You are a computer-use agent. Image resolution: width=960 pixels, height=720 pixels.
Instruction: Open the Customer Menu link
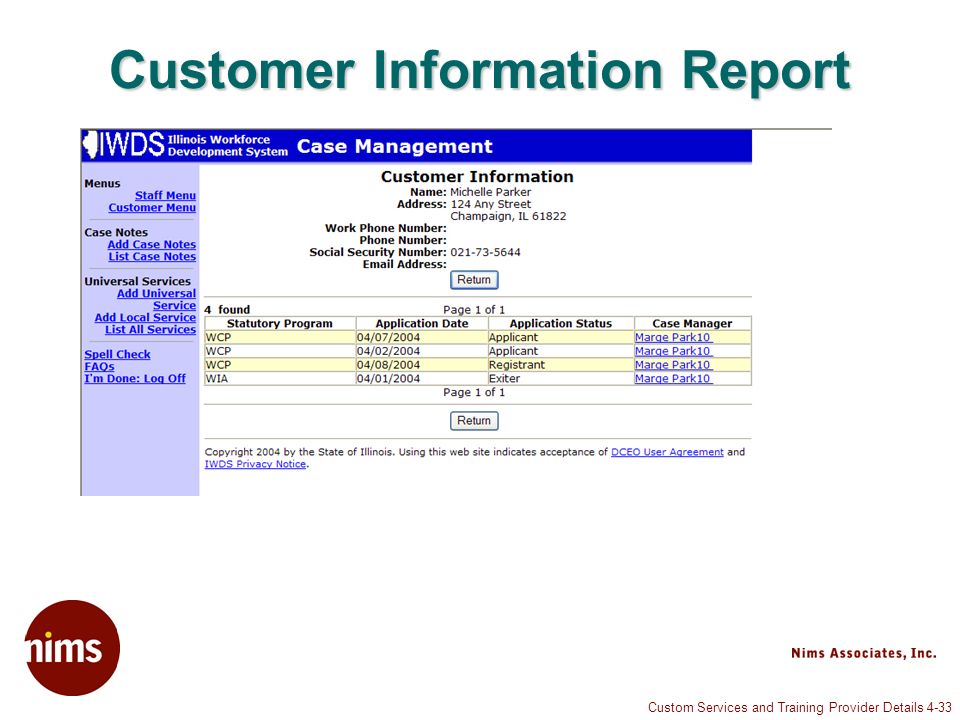(x=152, y=208)
